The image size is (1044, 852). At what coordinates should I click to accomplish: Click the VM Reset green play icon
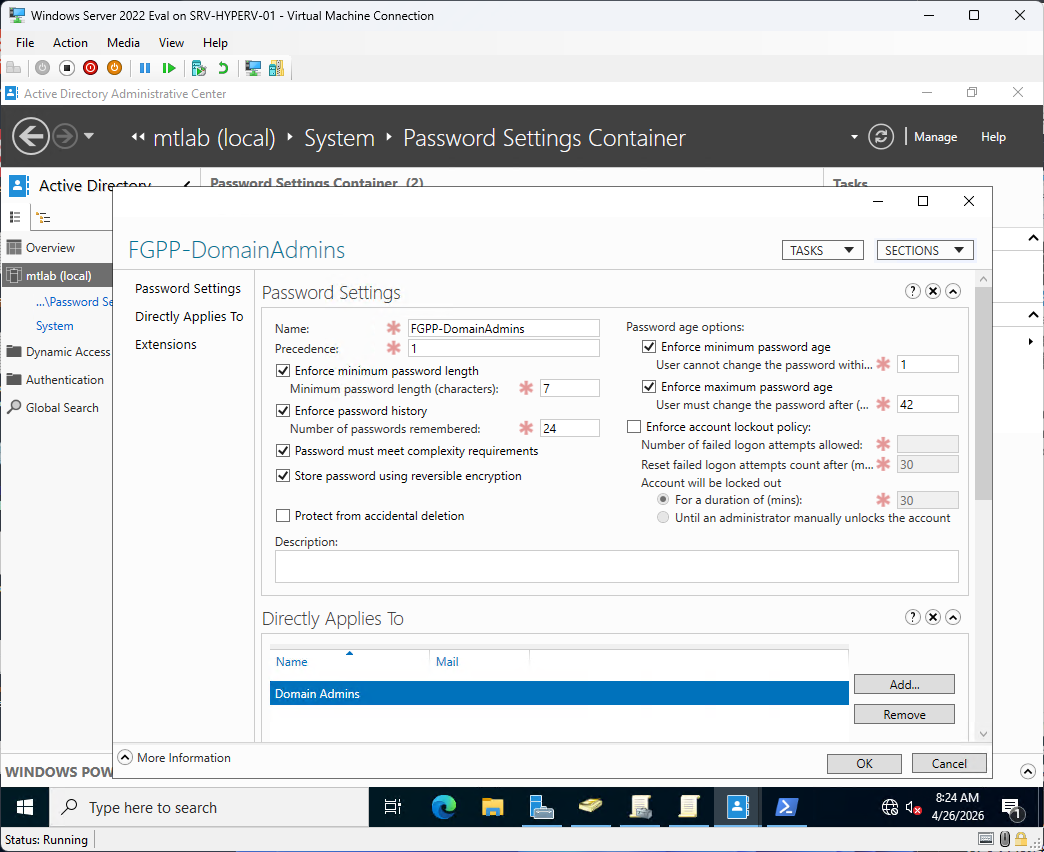tap(169, 68)
